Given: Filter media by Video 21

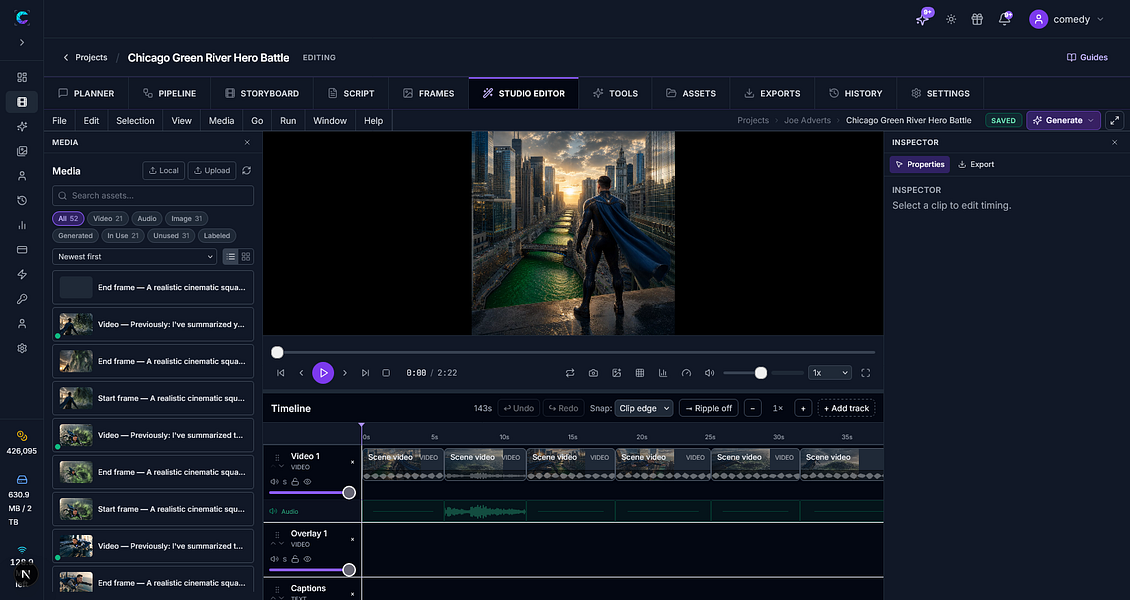Looking at the screenshot, I should pyautogui.click(x=107, y=218).
